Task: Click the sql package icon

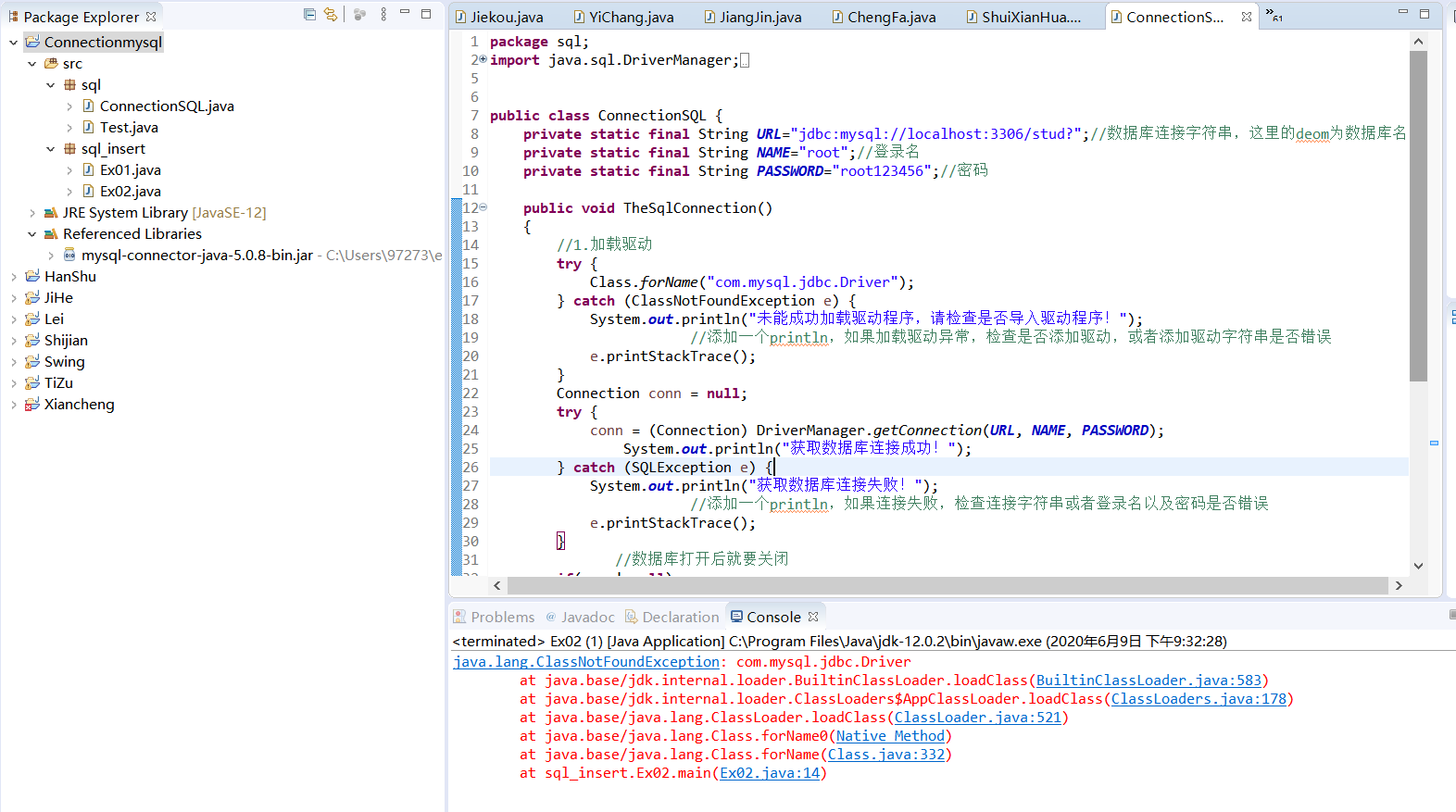Action: pyautogui.click(x=69, y=84)
